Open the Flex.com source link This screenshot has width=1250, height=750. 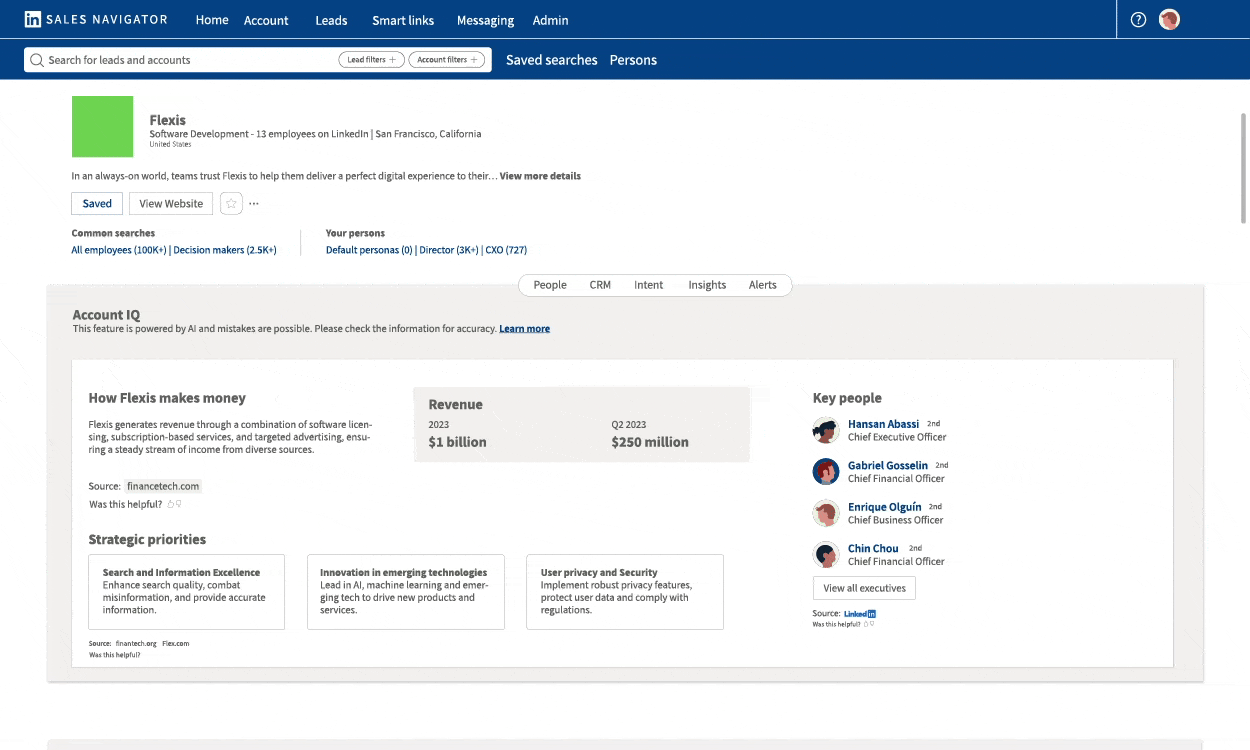click(x=176, y=644)
